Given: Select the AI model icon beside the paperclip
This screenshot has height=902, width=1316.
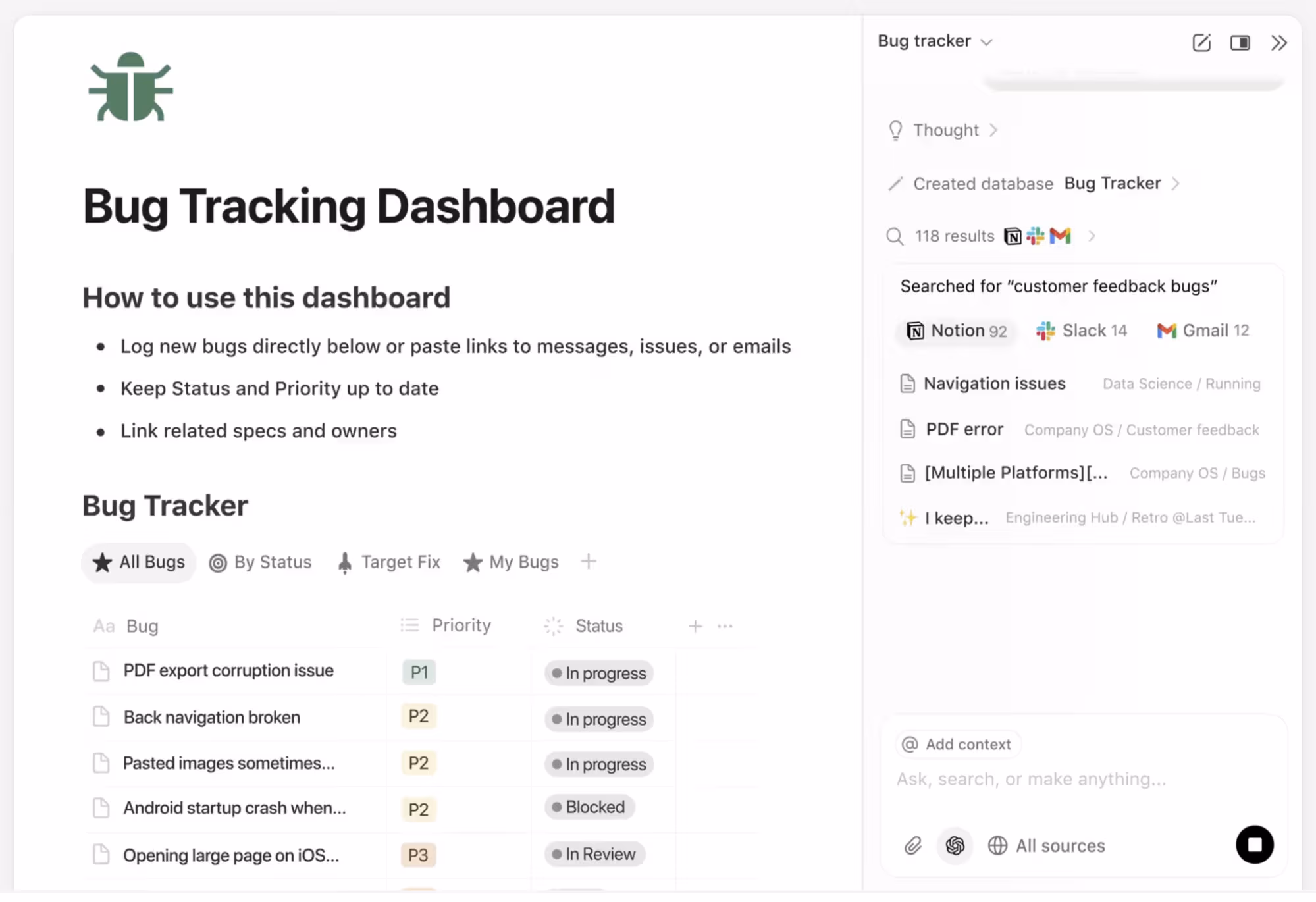Looking at the screenshot, I should coord(955,845).
